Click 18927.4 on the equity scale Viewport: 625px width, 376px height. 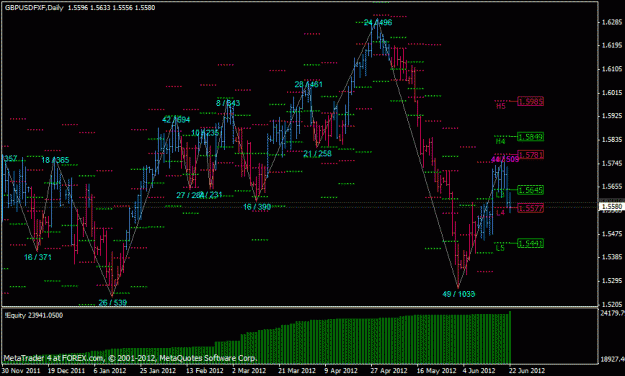click(x=612, y=359)
